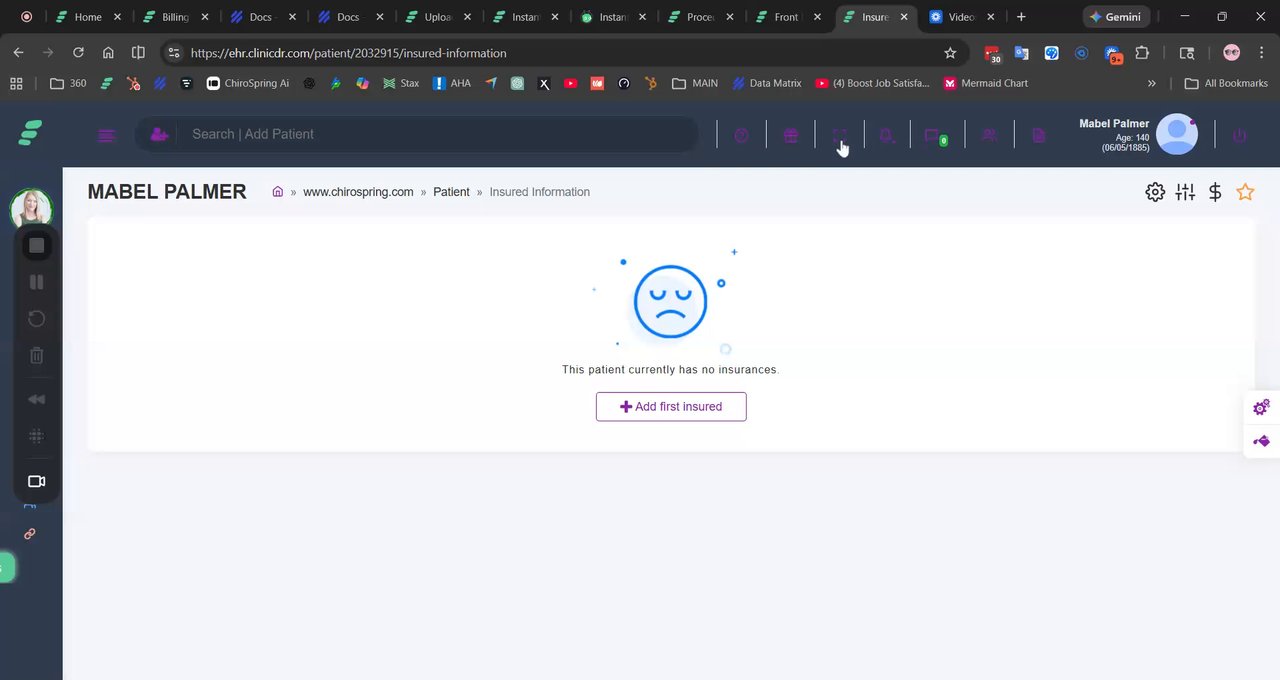Click the Insured Information breadcrumb text
The height and width of the screenshot is (680, 1280).
point(540,192)
